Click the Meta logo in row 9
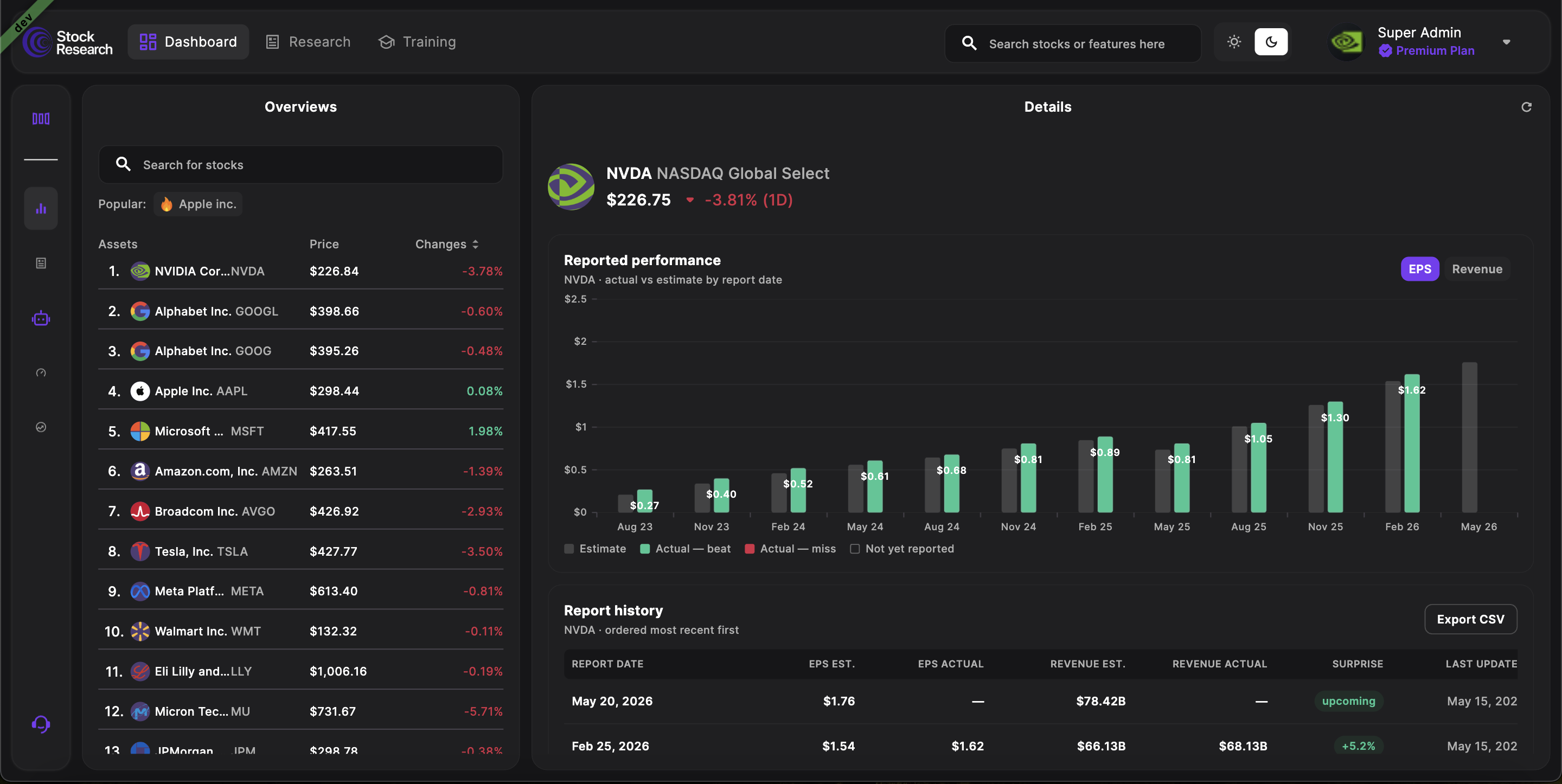 point(140,591)
